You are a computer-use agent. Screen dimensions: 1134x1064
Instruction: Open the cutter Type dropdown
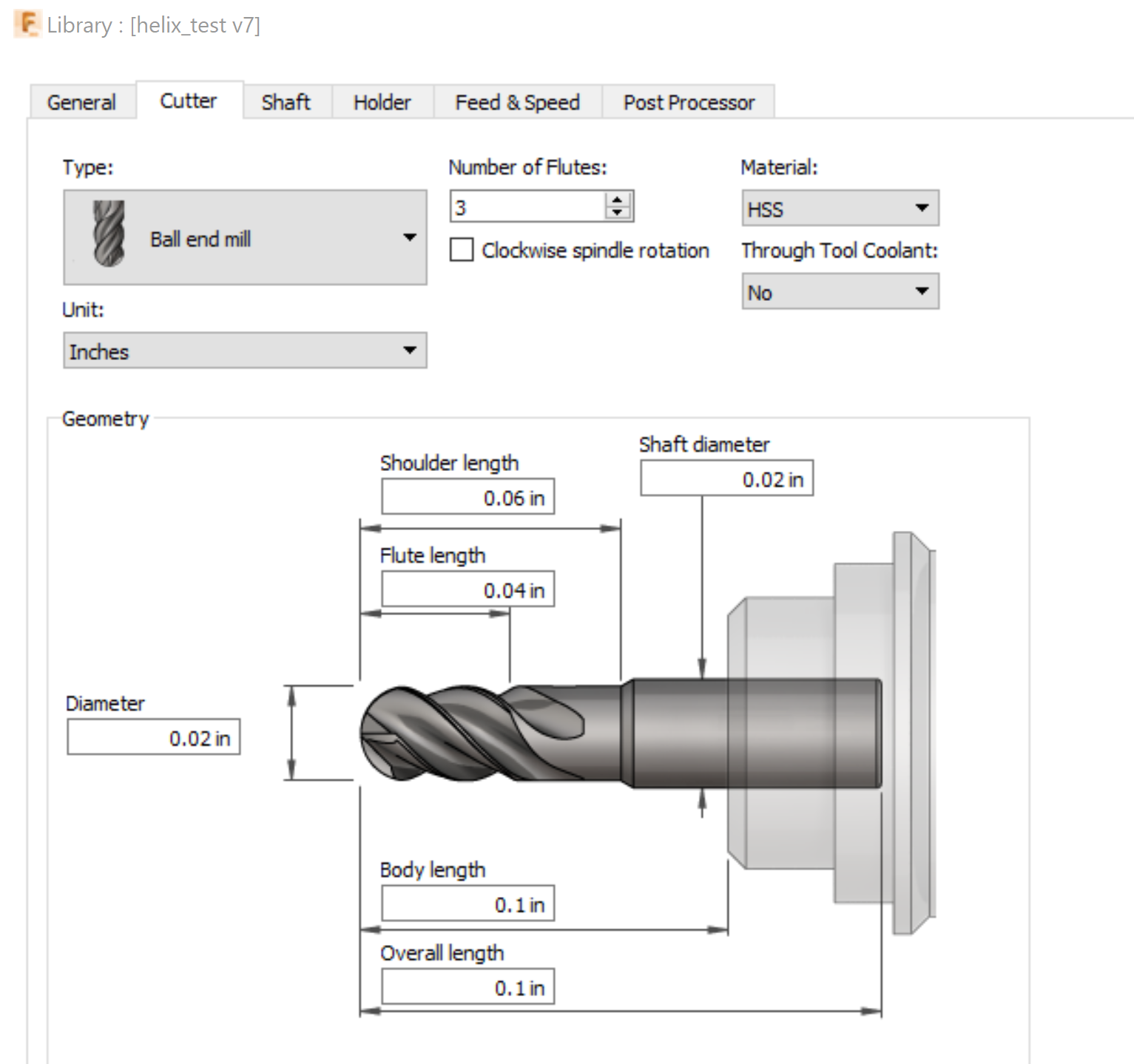click(x=411, y=237)
